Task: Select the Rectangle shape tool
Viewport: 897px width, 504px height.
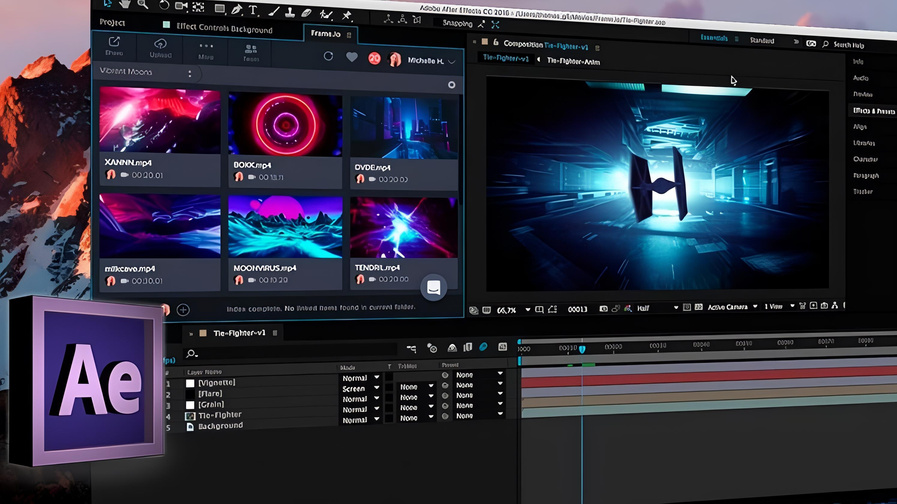Action: (x=220, y=8)
